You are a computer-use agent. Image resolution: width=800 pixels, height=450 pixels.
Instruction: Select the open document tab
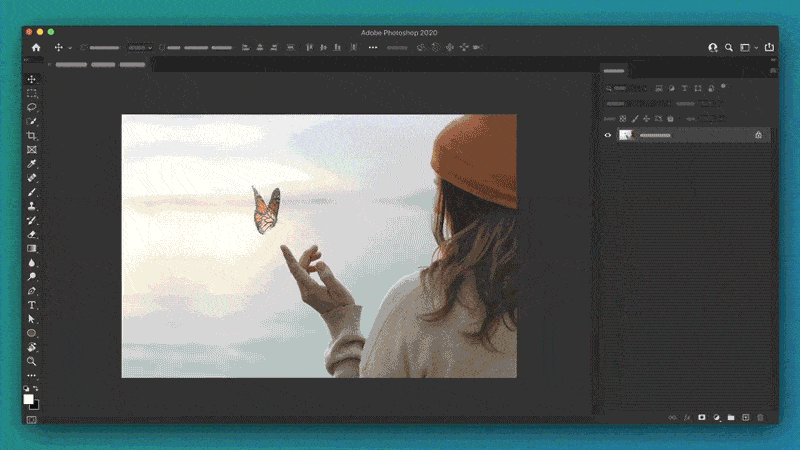(x=99, y=65)
